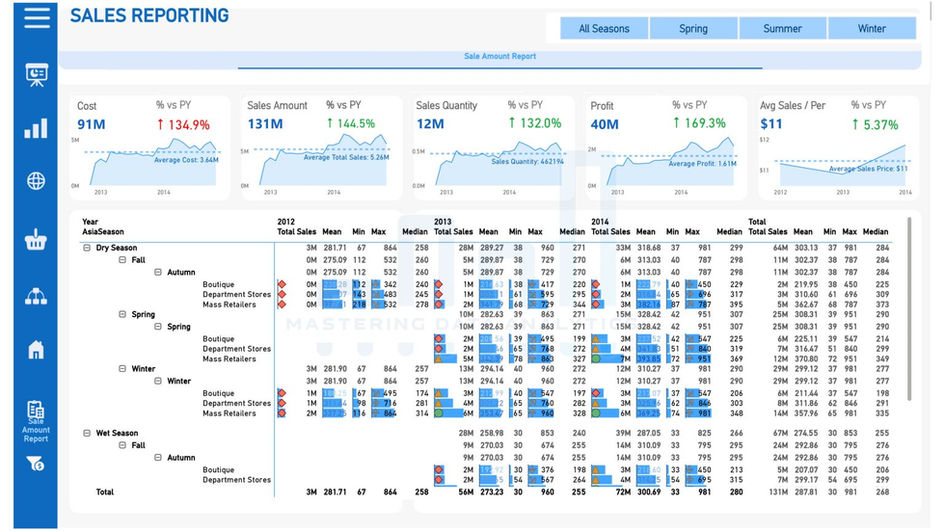Select the Winter slicer button
The width and height of the screenshot is (944, 531).
872,28
